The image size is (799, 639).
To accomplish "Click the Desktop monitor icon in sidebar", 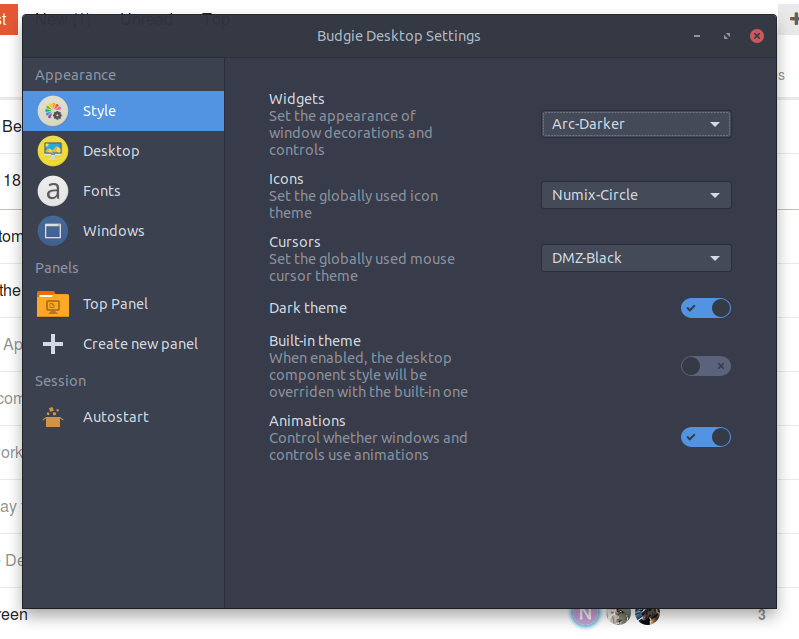I will pos(53,151).
